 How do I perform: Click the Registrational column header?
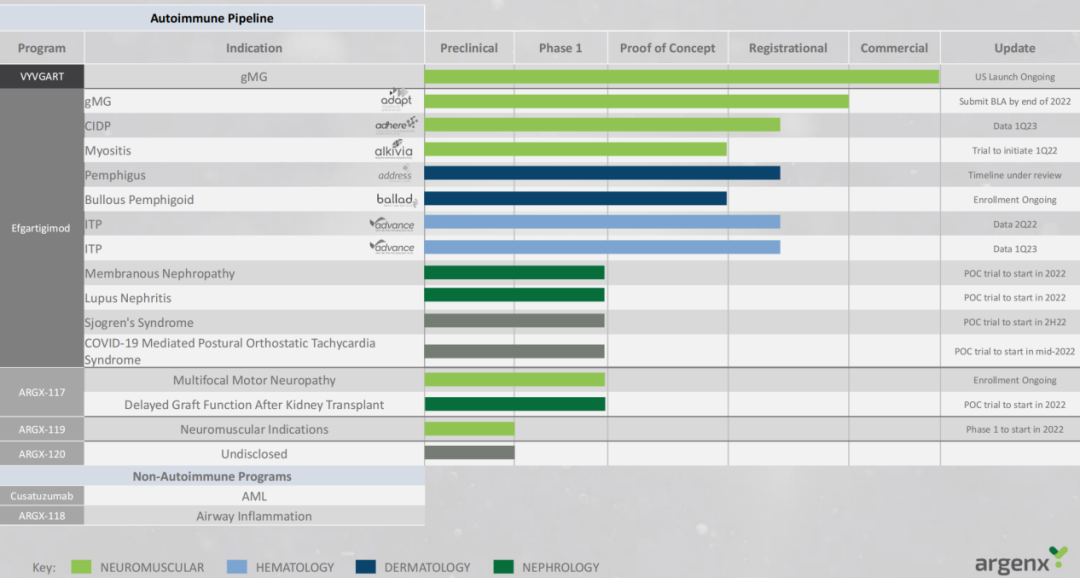click(788, 48)
